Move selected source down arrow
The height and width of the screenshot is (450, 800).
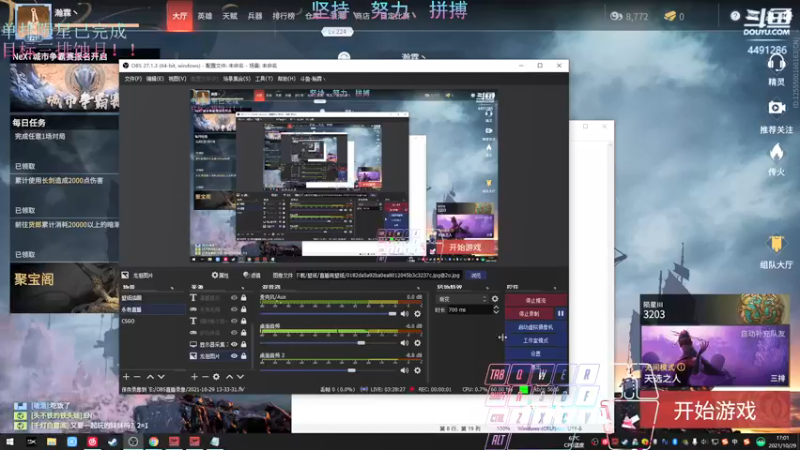(240, 377)
